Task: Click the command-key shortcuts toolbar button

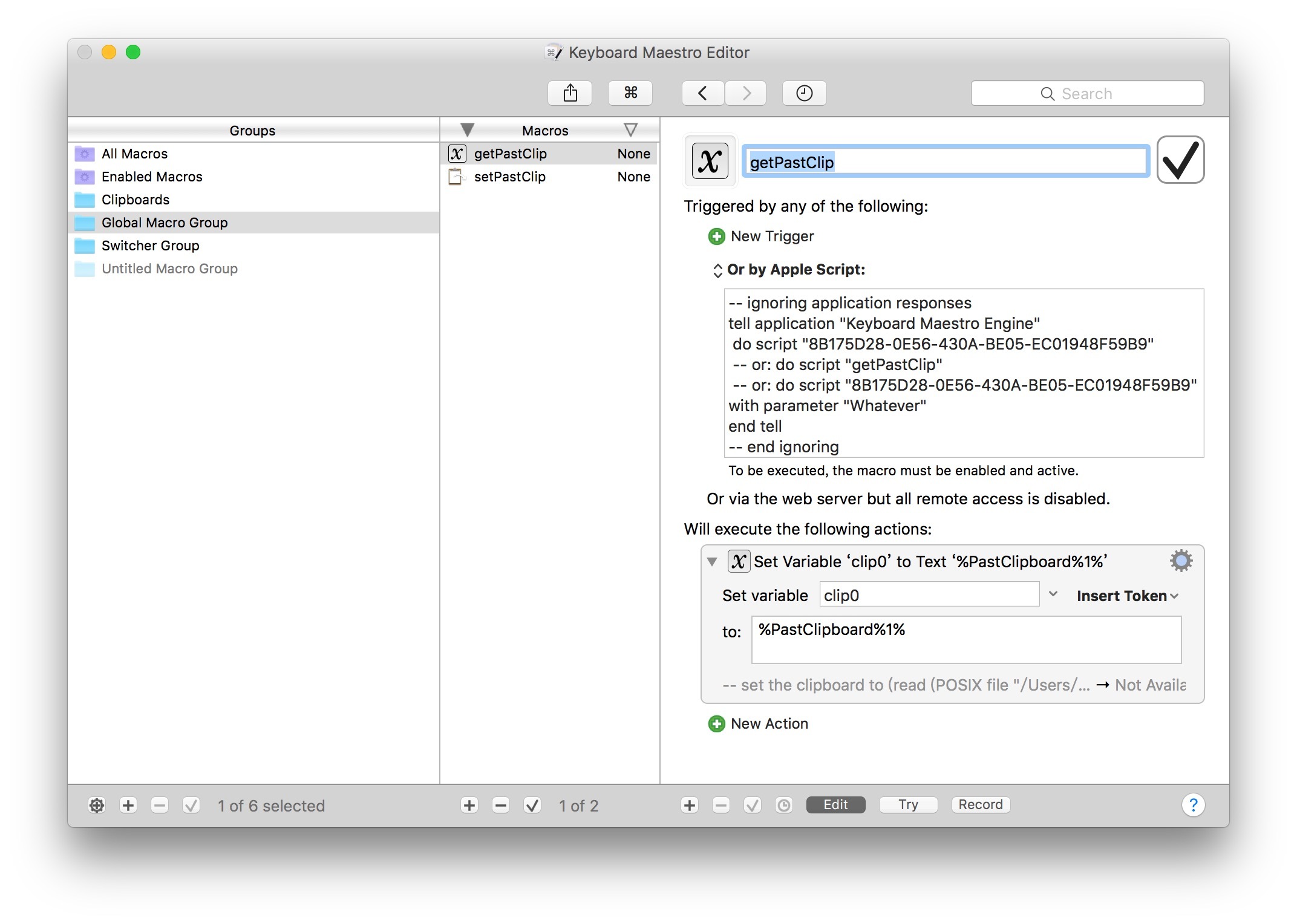Action: (630, 93)
